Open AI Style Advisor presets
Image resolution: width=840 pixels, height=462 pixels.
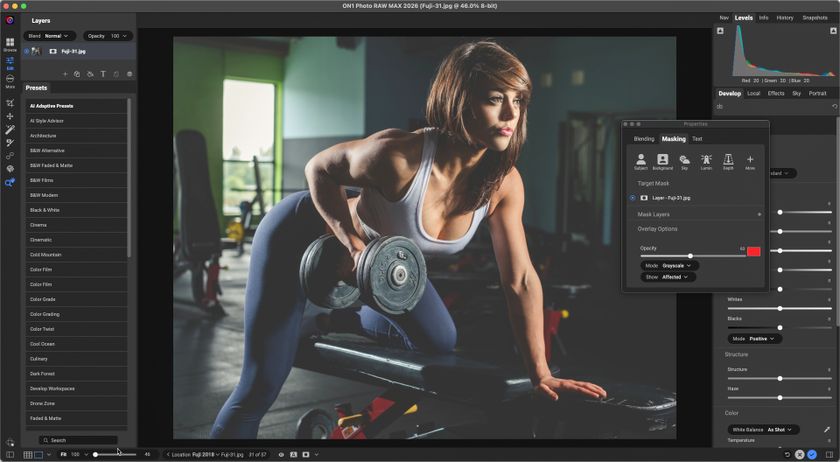(77, 121)
